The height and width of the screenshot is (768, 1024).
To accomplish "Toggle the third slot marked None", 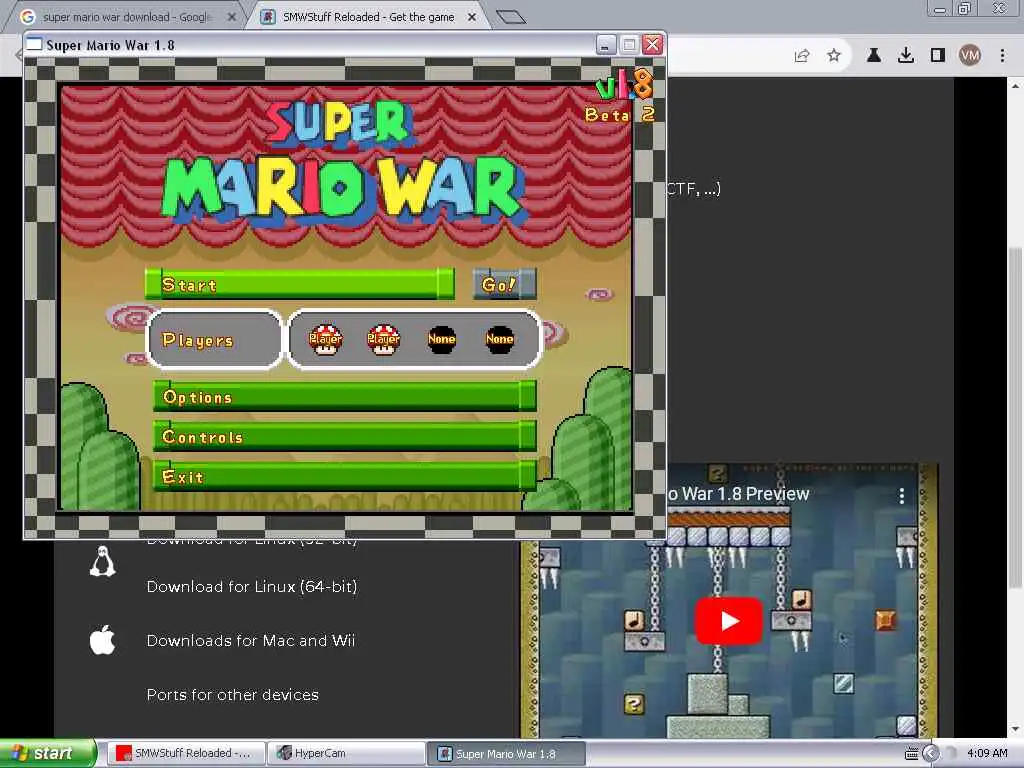I will tap(441, 339).
